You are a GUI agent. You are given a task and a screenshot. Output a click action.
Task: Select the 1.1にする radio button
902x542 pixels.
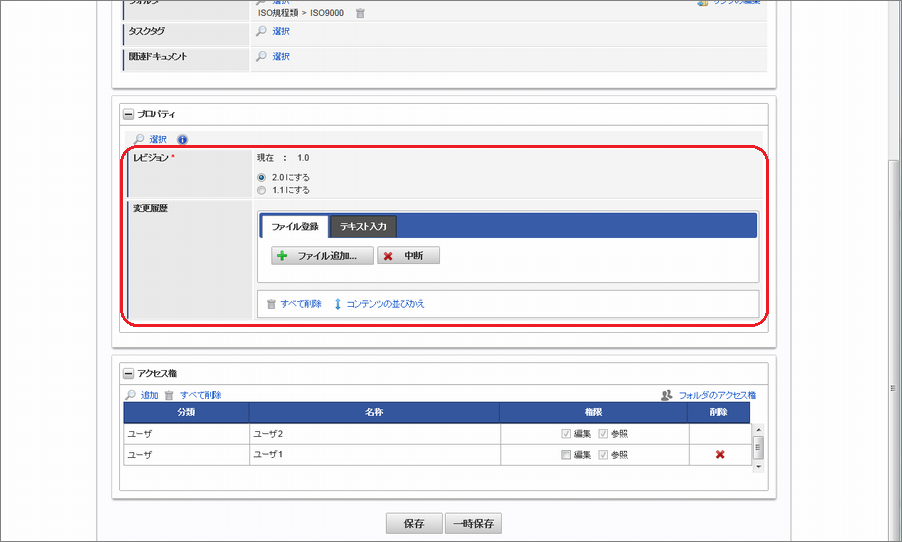pyautogui.click(x=262, y=190)
